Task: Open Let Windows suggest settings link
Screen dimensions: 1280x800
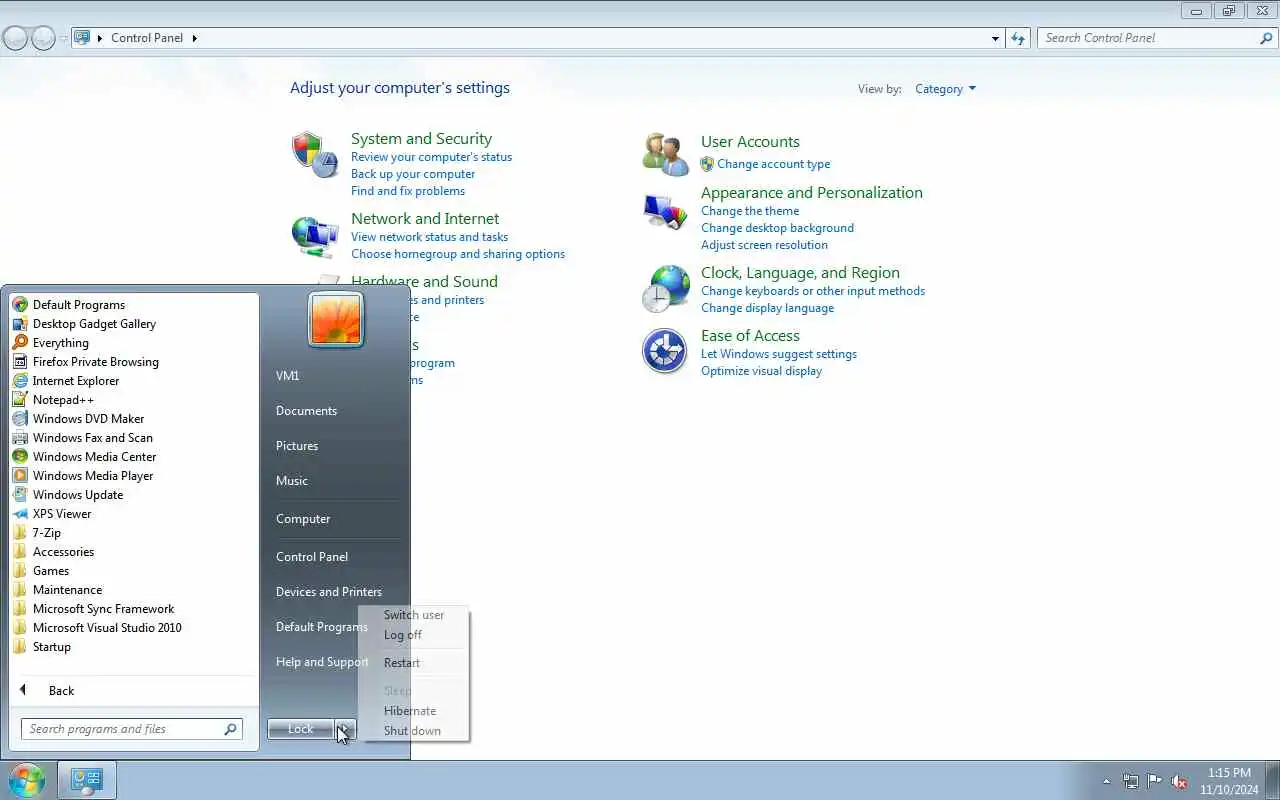Action: coord(779,354)
